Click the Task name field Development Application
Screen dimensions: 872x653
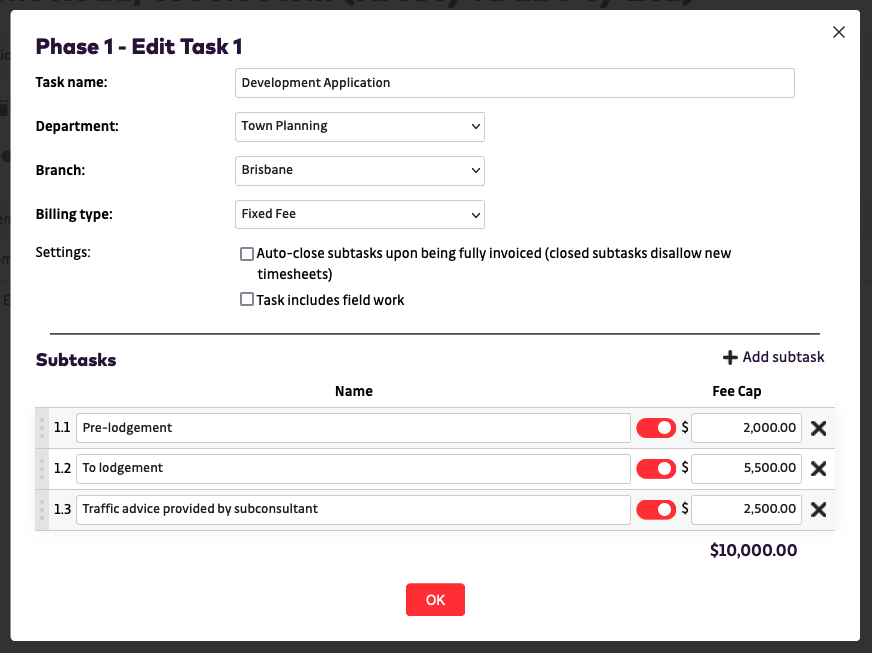click(x=515, y=83)
